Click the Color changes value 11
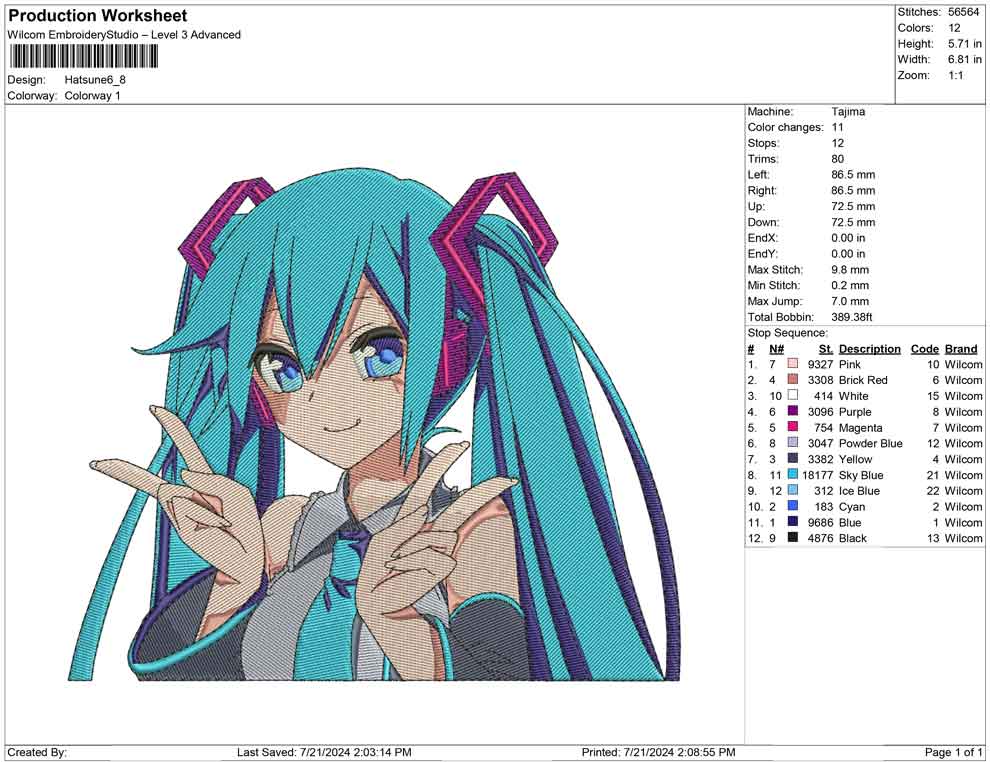This screenshot has width=990, height=762. tap(837, 128)
